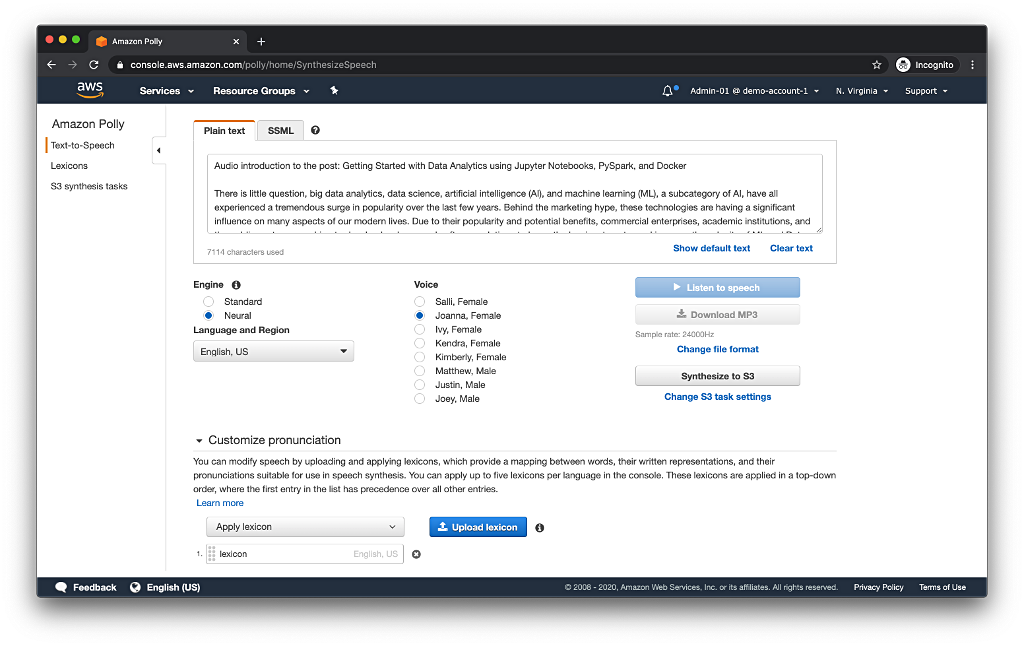Click the Change file format link
Screen dimensions: 1024x646
click(x=717, y=349)
